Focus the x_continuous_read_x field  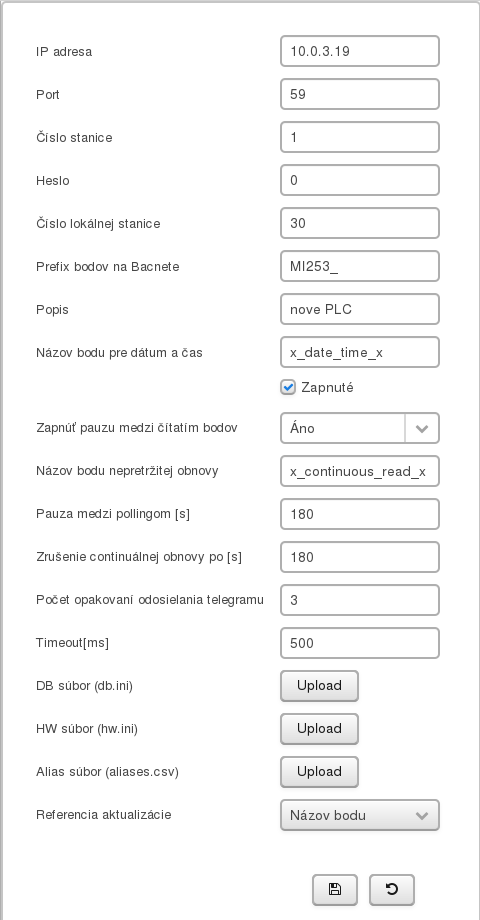tap(360, 471)
